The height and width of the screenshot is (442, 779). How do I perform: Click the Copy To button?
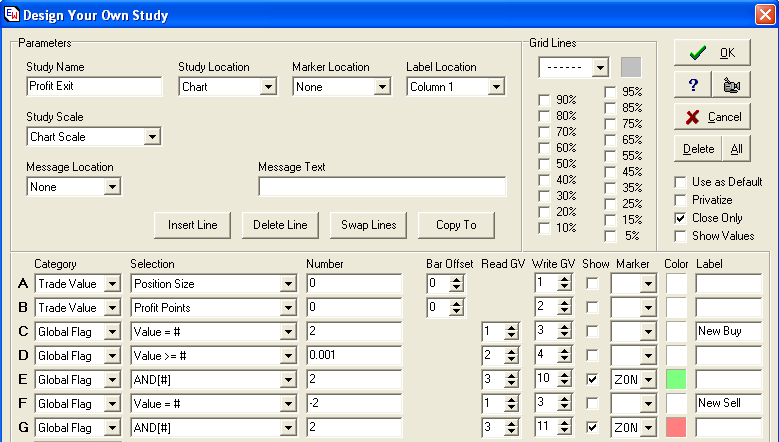click(456, 225)
